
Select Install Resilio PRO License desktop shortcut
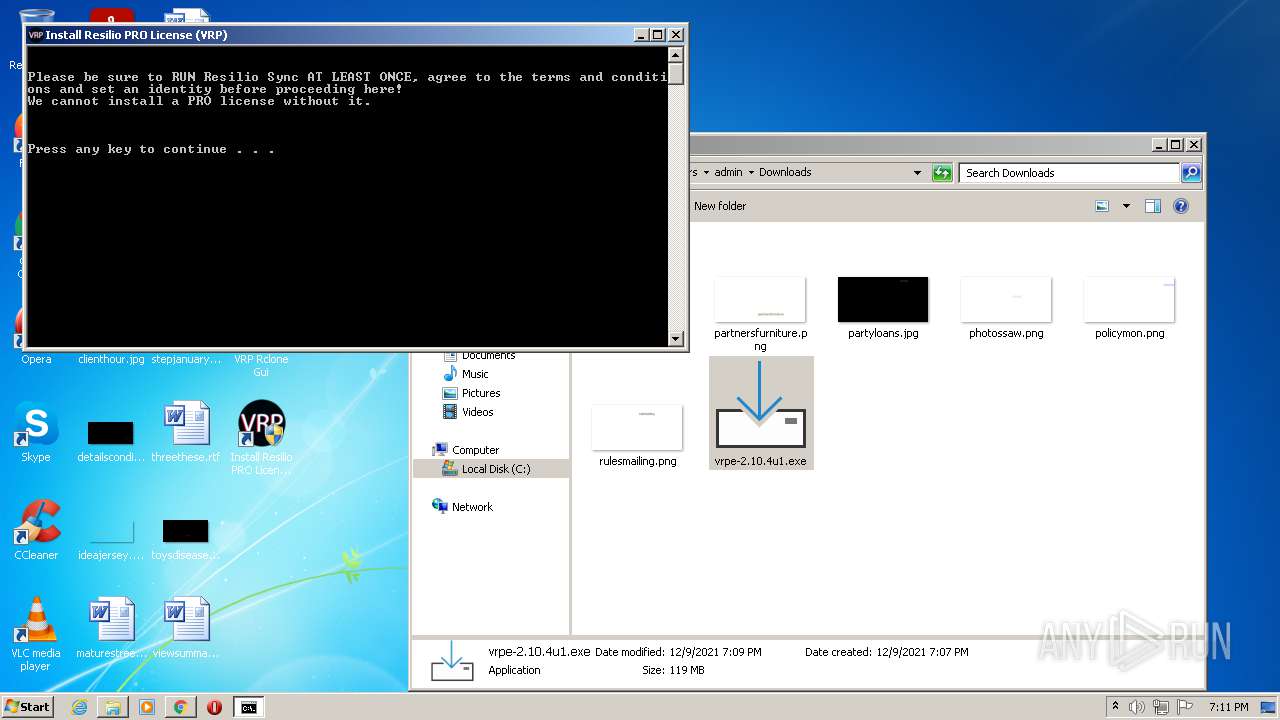coord(261,439)
